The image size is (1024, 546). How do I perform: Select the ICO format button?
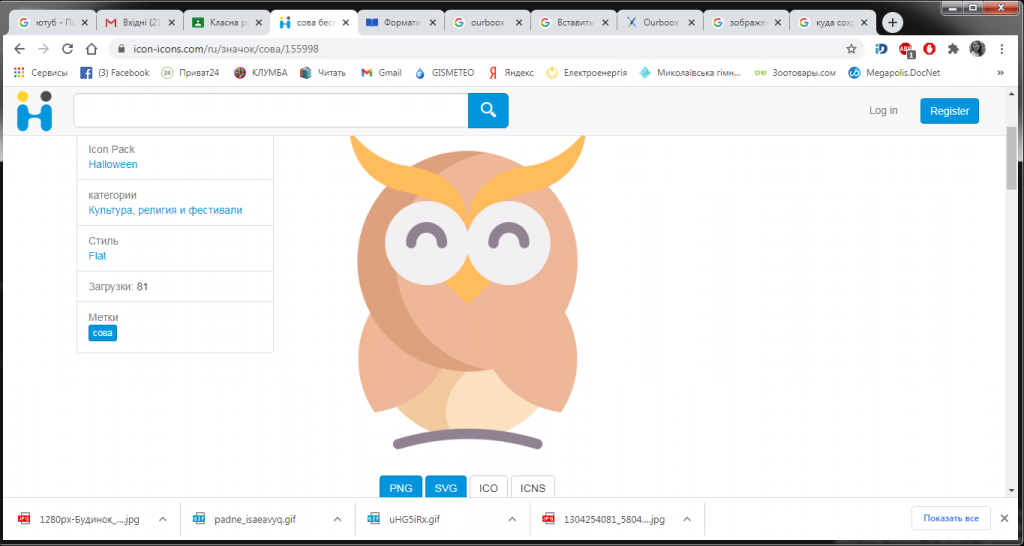pos(488,487)
